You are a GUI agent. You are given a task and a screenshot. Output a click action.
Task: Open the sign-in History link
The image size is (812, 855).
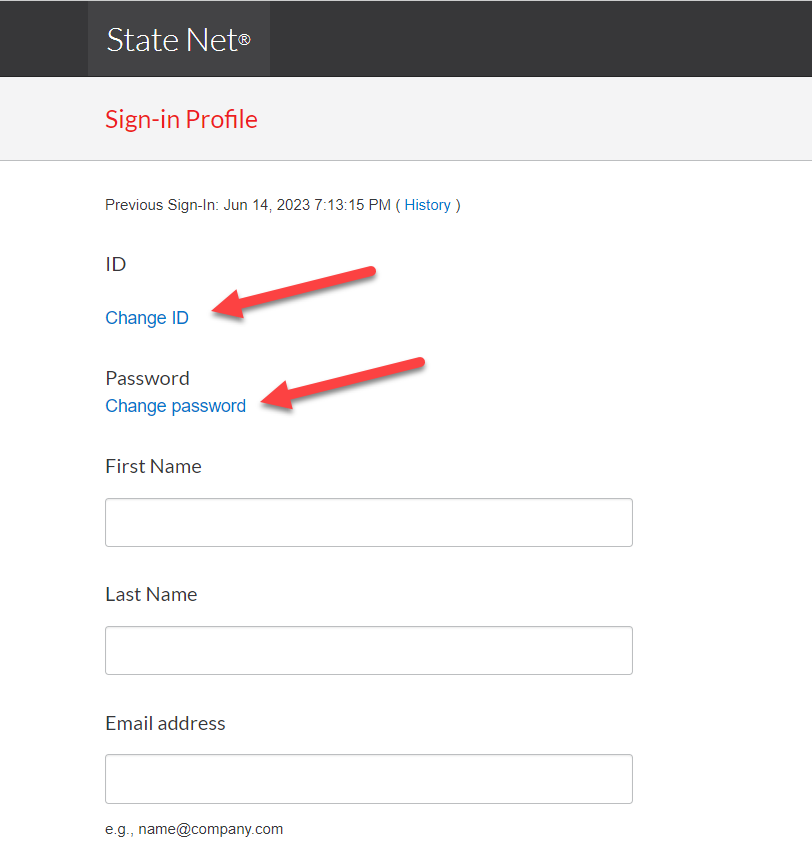[427, 205]
